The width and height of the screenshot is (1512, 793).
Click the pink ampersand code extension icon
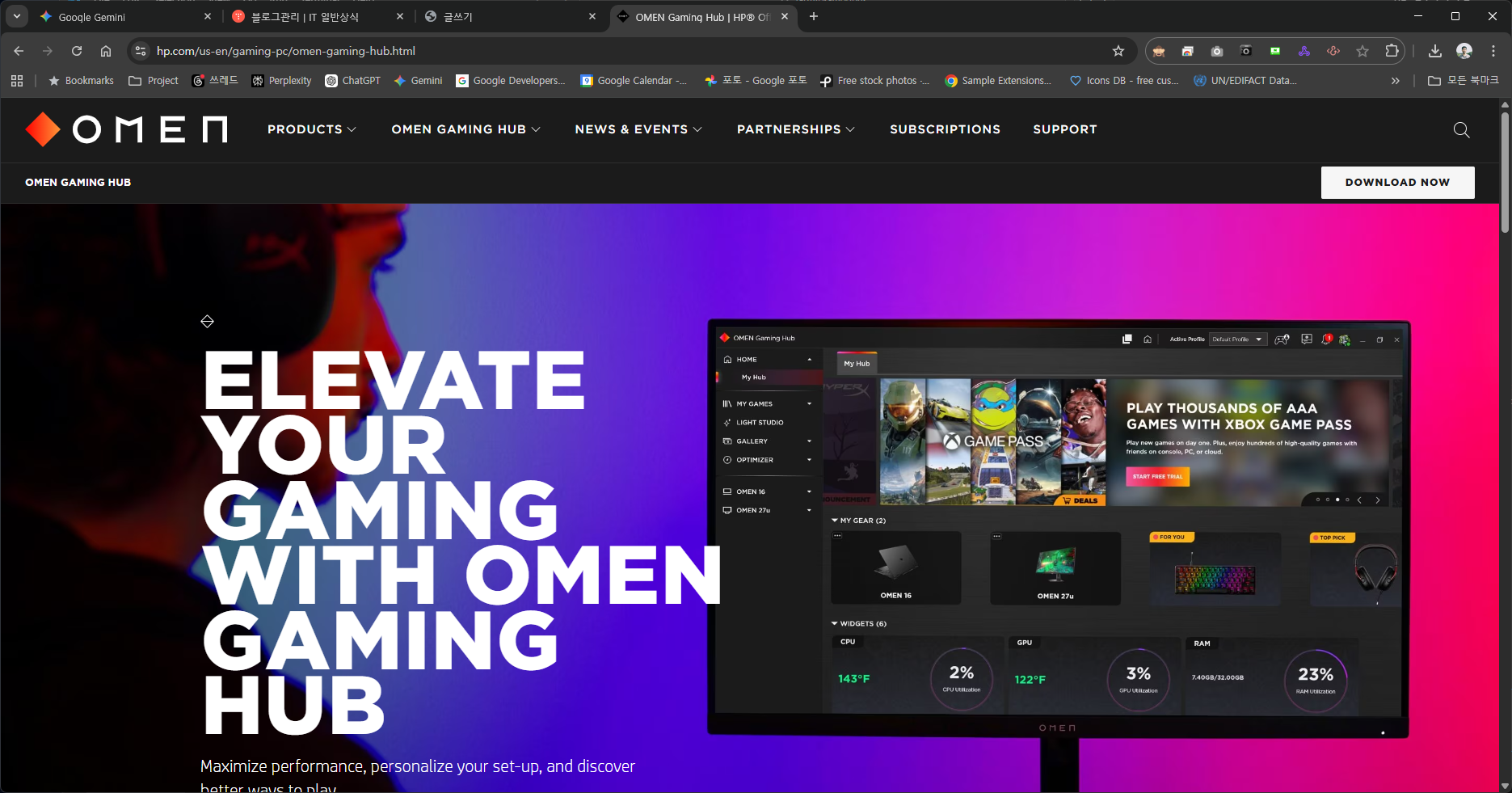pos(1333,51)
